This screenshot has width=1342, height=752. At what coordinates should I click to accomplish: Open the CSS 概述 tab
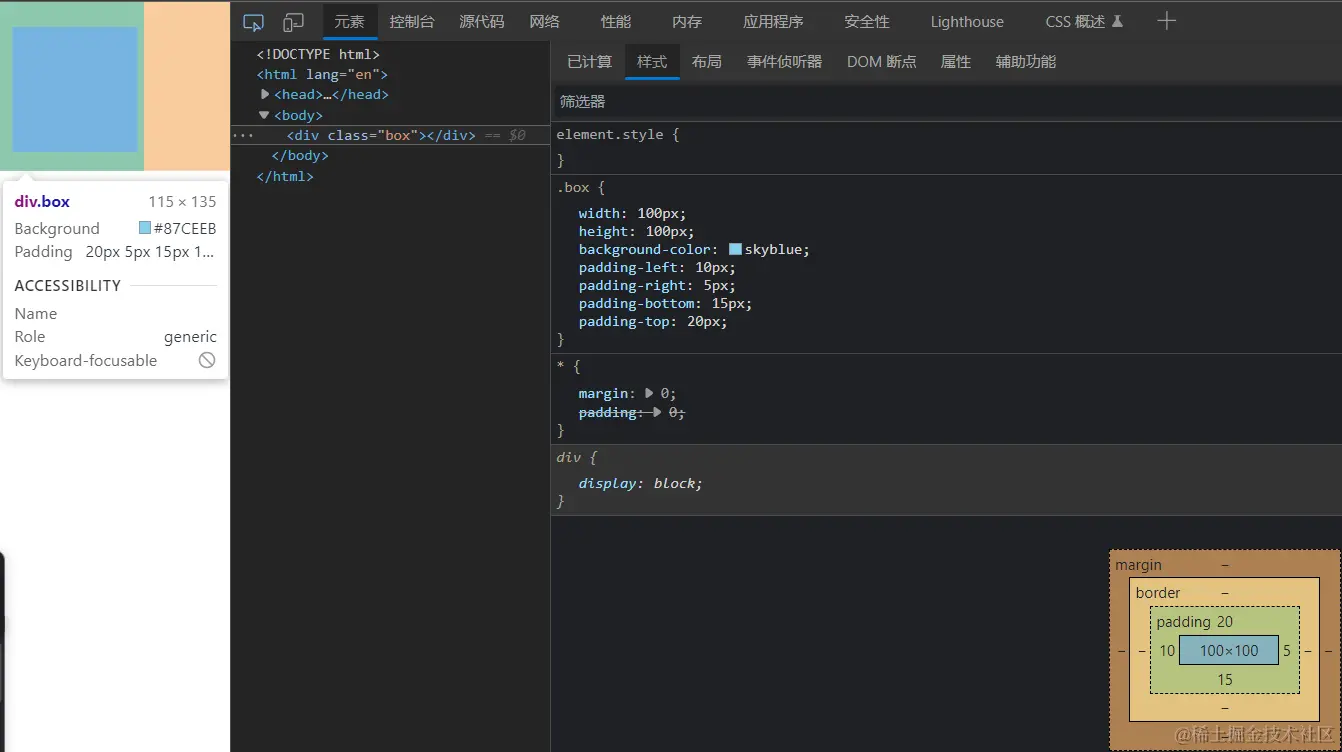point(1075,22)
